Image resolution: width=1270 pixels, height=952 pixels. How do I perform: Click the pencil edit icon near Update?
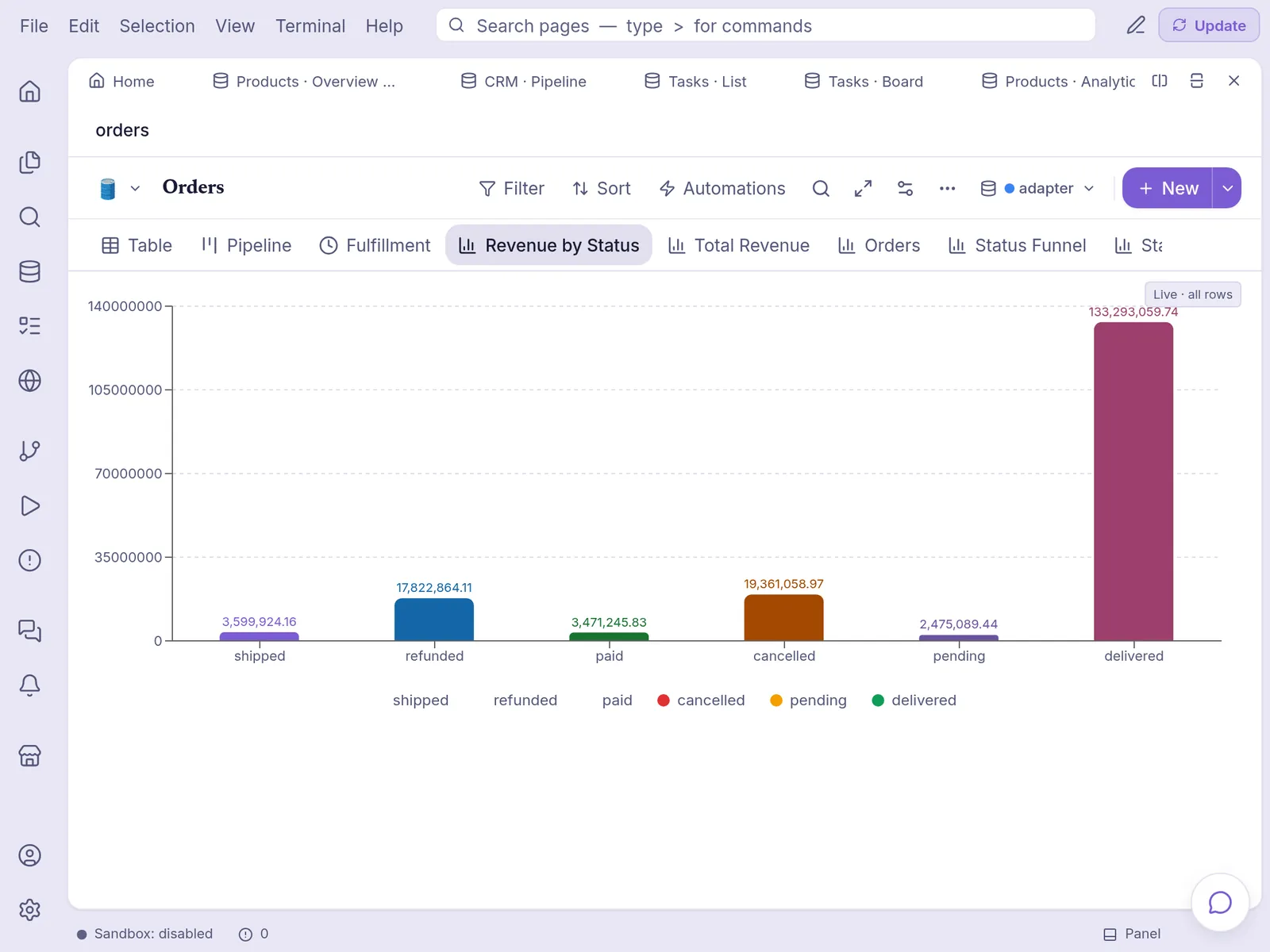click(1136, 25)
